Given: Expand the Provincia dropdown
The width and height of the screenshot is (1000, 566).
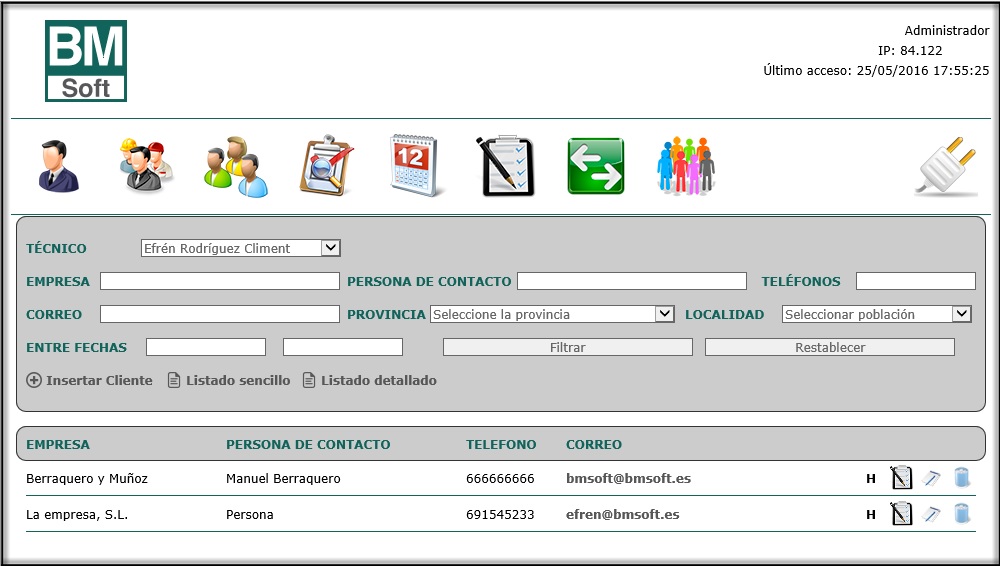Looking at the screenshot, I should click(553, 314).
